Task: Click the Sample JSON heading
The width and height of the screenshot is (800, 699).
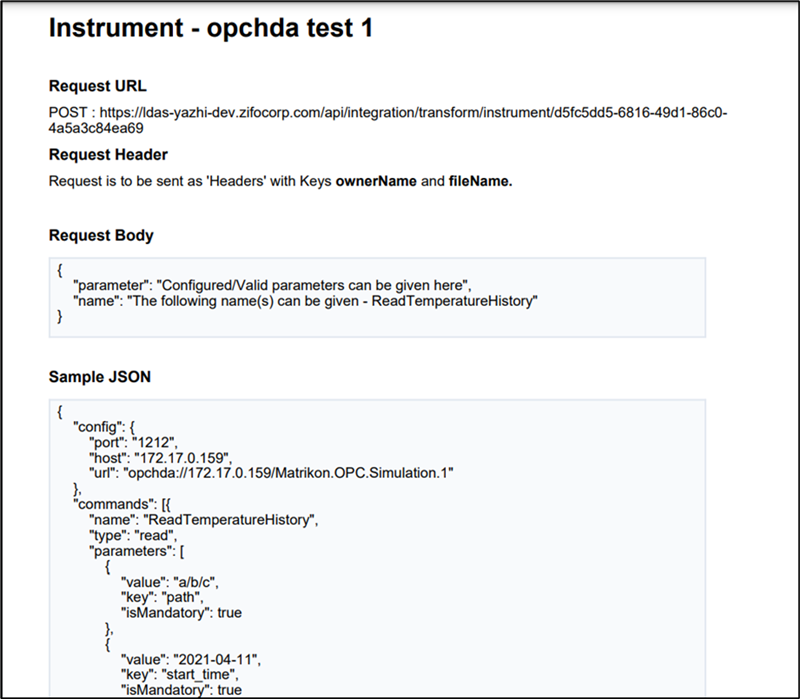Action: [99, 377]
